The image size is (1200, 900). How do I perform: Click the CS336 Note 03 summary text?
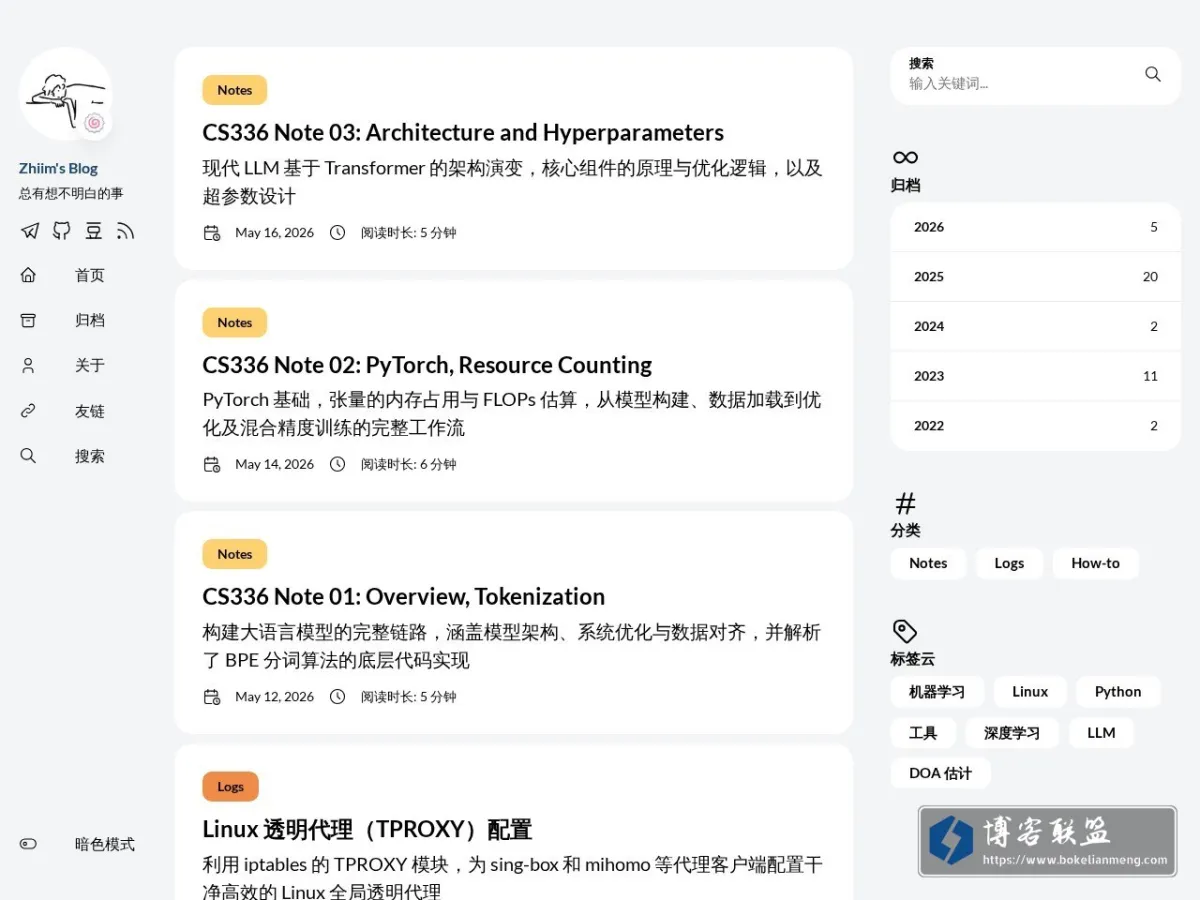512,182
